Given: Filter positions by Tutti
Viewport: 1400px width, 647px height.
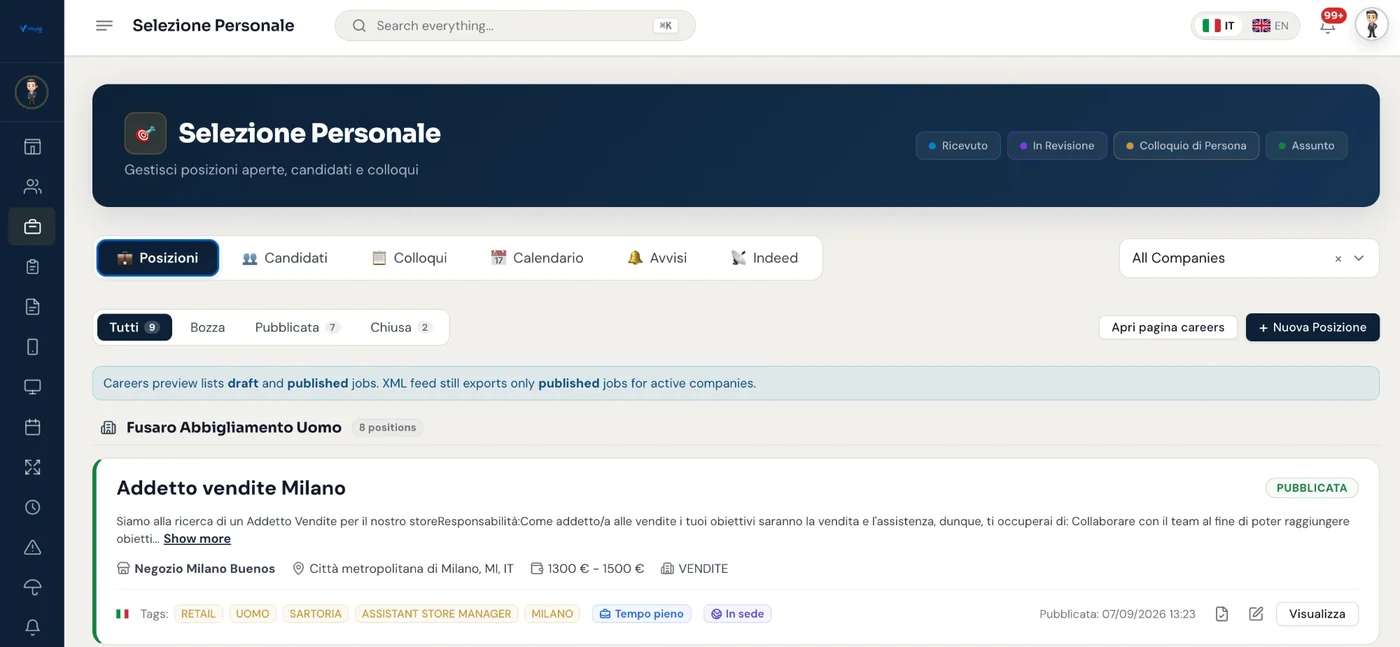Looking at the screenshot, I should click(134, 327).
